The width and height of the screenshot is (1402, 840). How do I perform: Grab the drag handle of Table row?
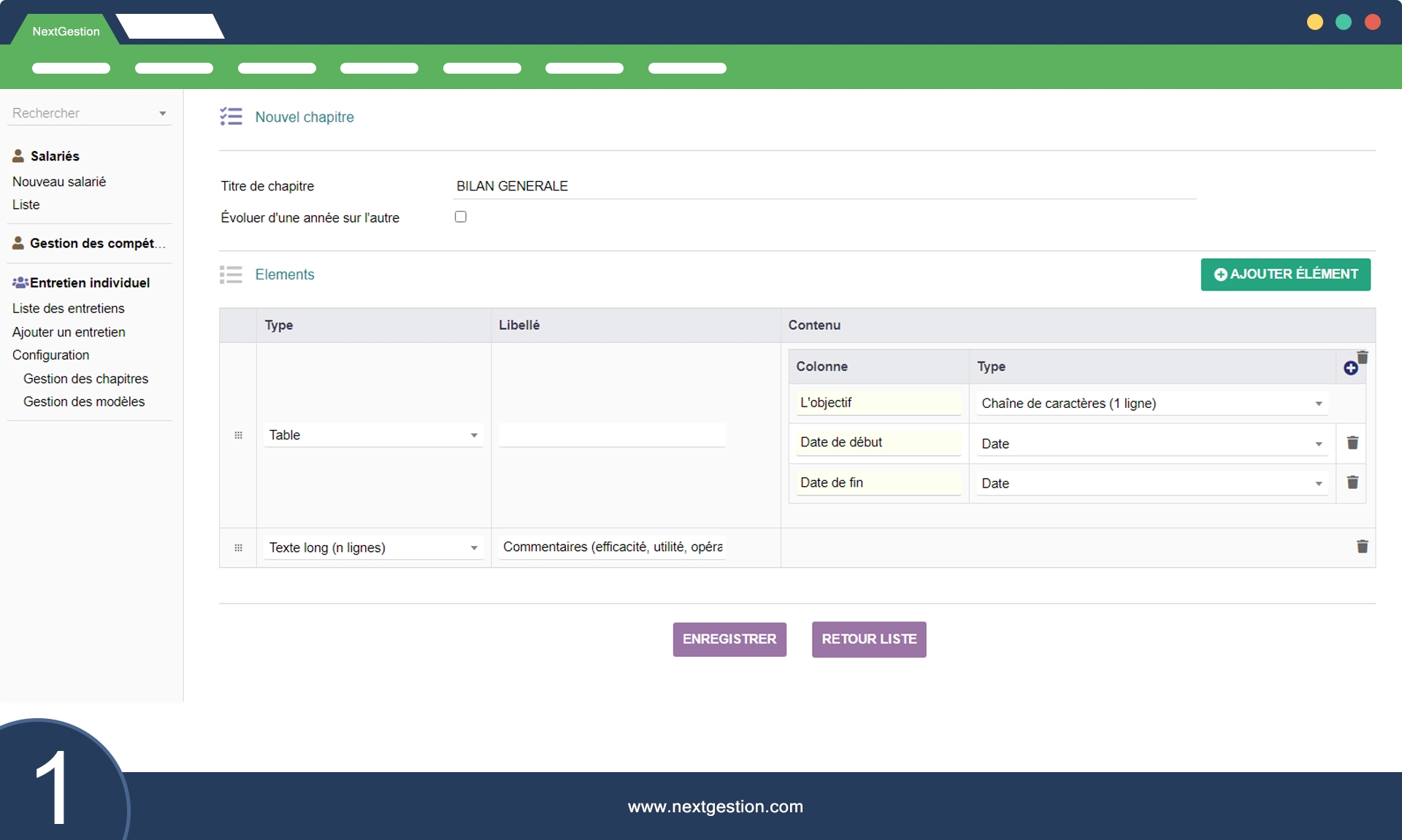[x=238, y=435]
